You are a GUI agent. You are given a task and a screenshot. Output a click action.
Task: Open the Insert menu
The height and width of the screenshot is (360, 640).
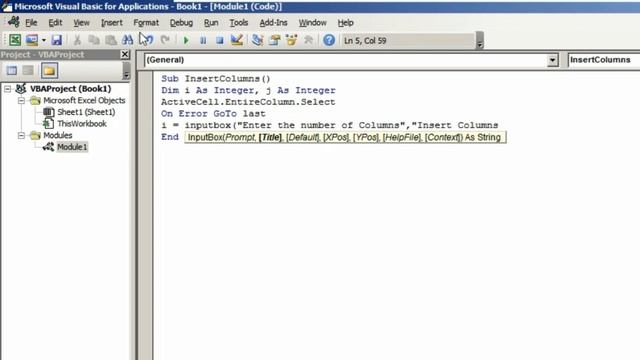(x=111, y=23)
